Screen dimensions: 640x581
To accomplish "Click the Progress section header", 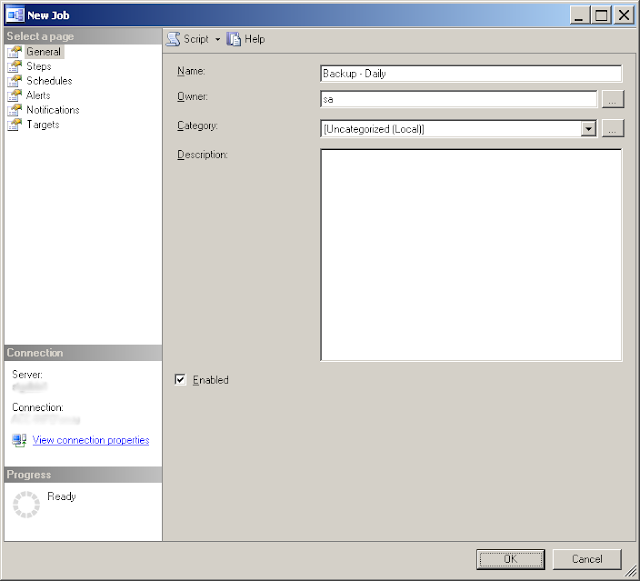I will pyautogui.click(x=29, y=474).
